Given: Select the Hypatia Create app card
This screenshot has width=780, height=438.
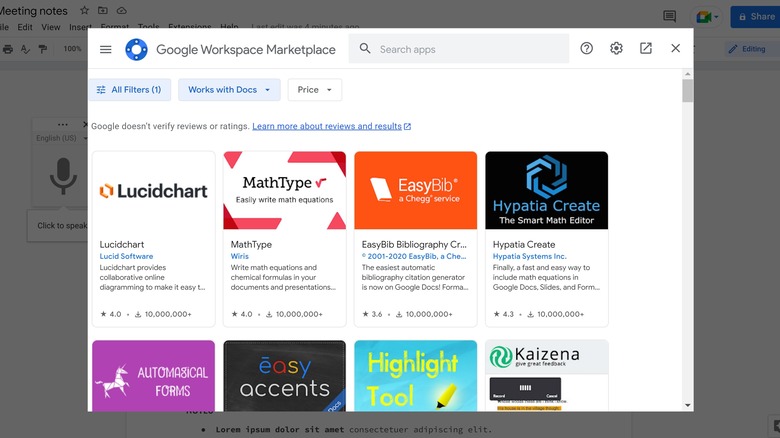Looking at the screenshot, I should point(546,239).
